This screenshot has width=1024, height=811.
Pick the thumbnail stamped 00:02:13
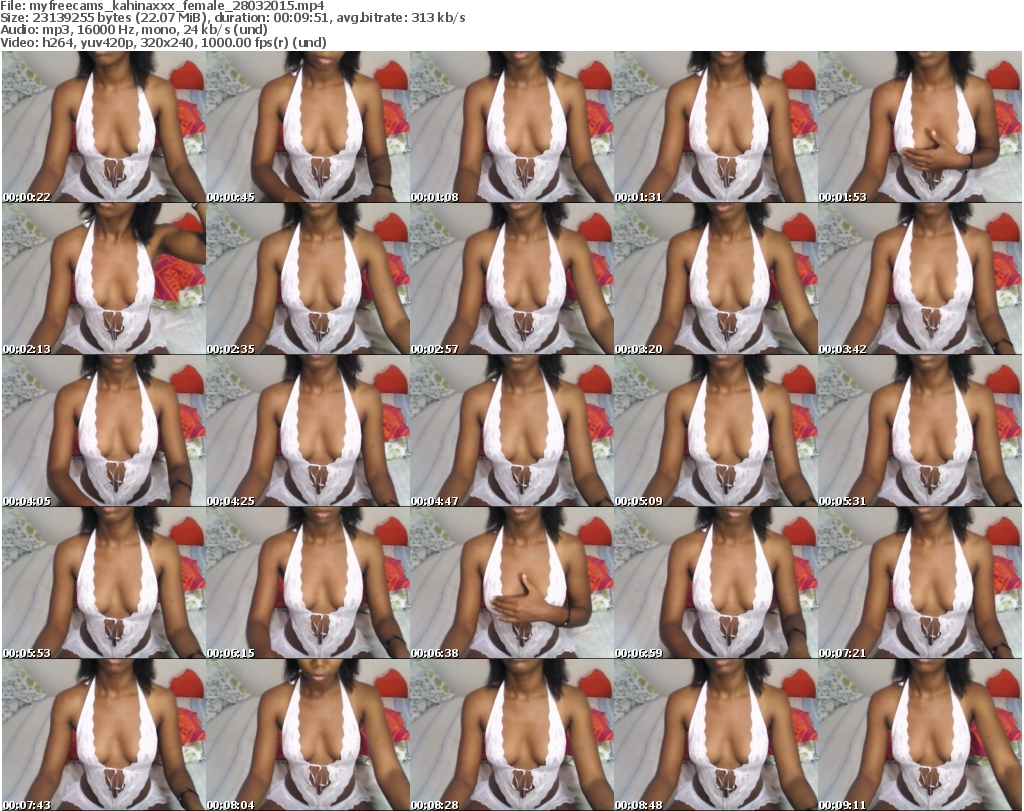(x=104, y=279)
